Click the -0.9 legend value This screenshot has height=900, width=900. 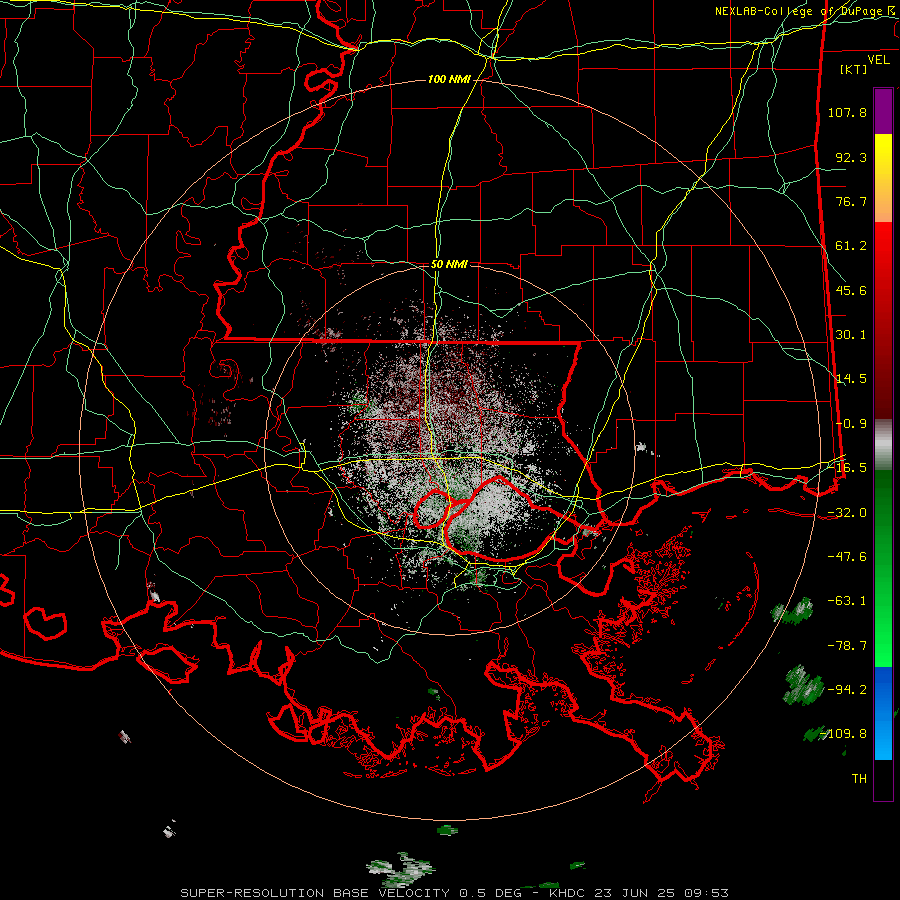[851, 424]
